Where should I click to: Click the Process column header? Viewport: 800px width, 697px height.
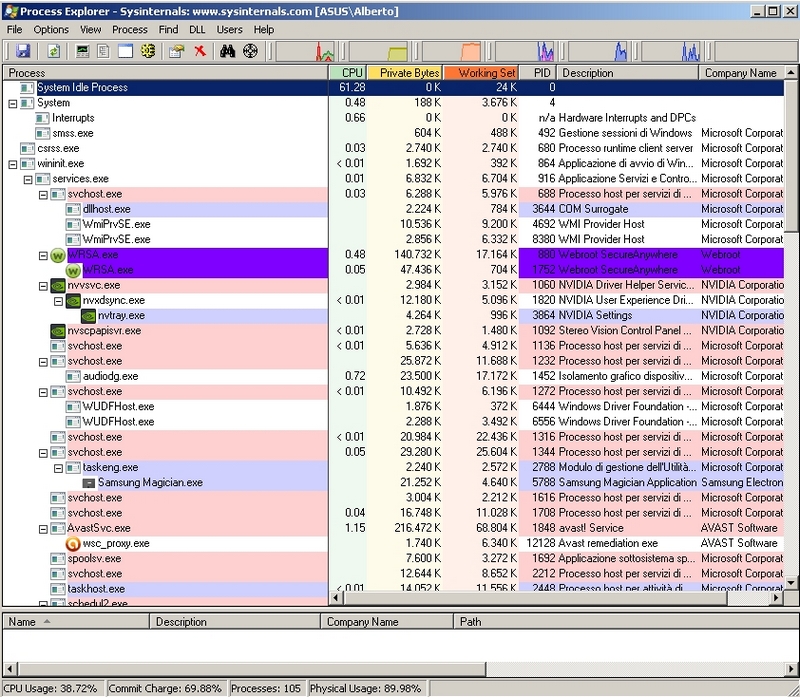(x=165, y=73)
